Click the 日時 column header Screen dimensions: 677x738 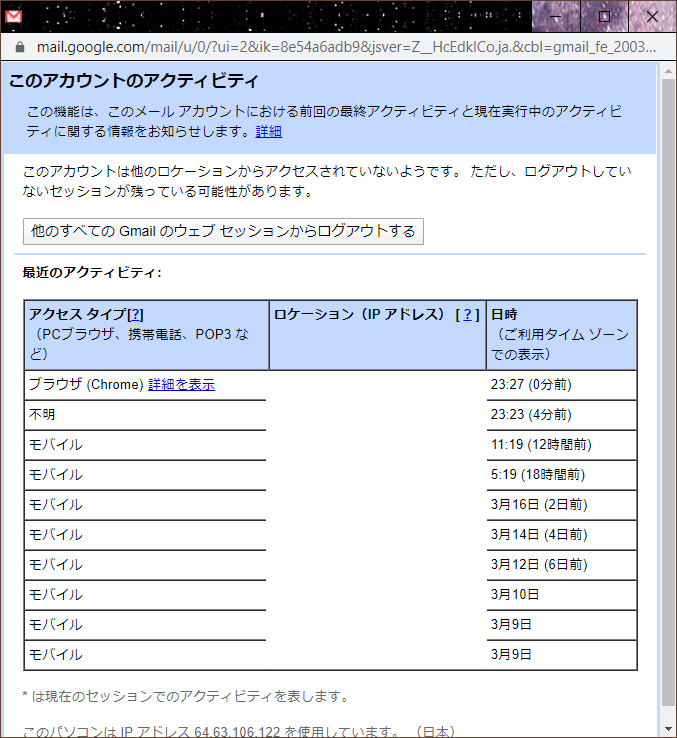[562, 335]
